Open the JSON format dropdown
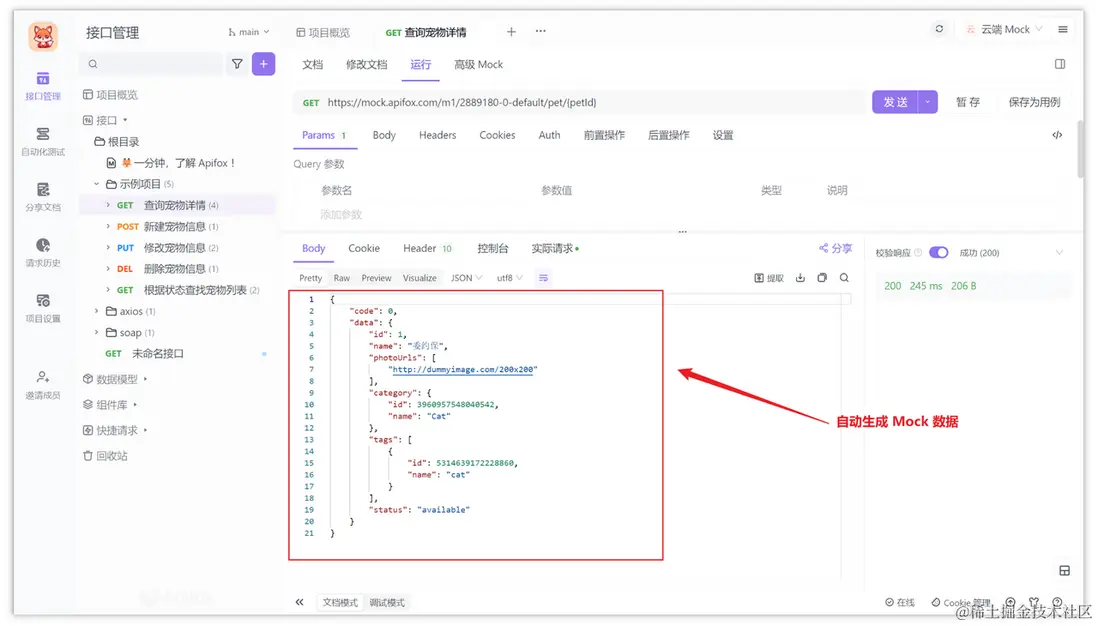 pos(466,278)
